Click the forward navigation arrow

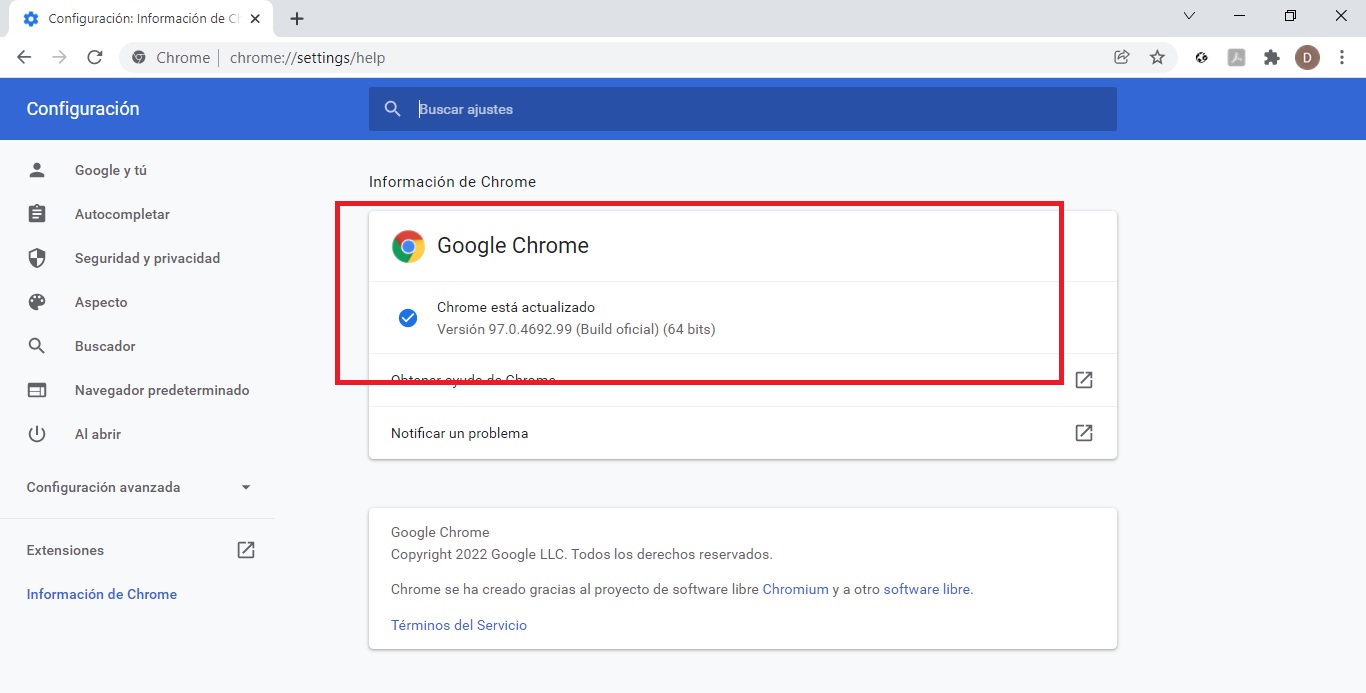[59, 57]
